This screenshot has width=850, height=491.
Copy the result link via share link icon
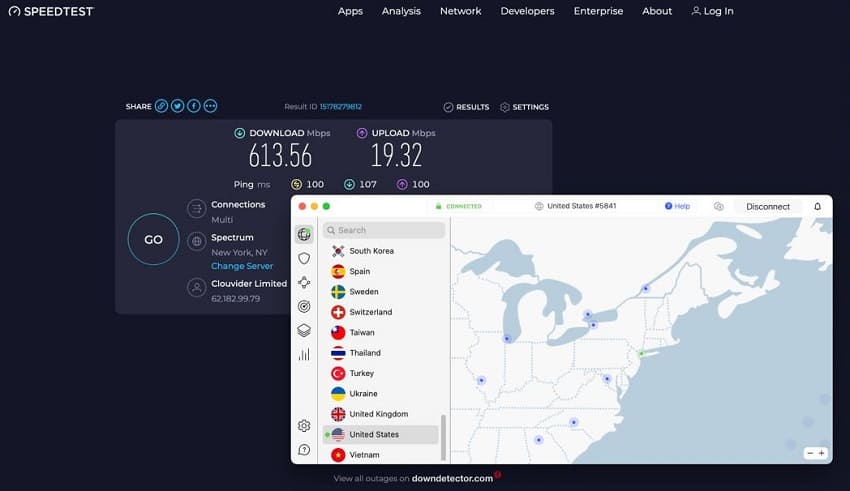coord(161,106)
